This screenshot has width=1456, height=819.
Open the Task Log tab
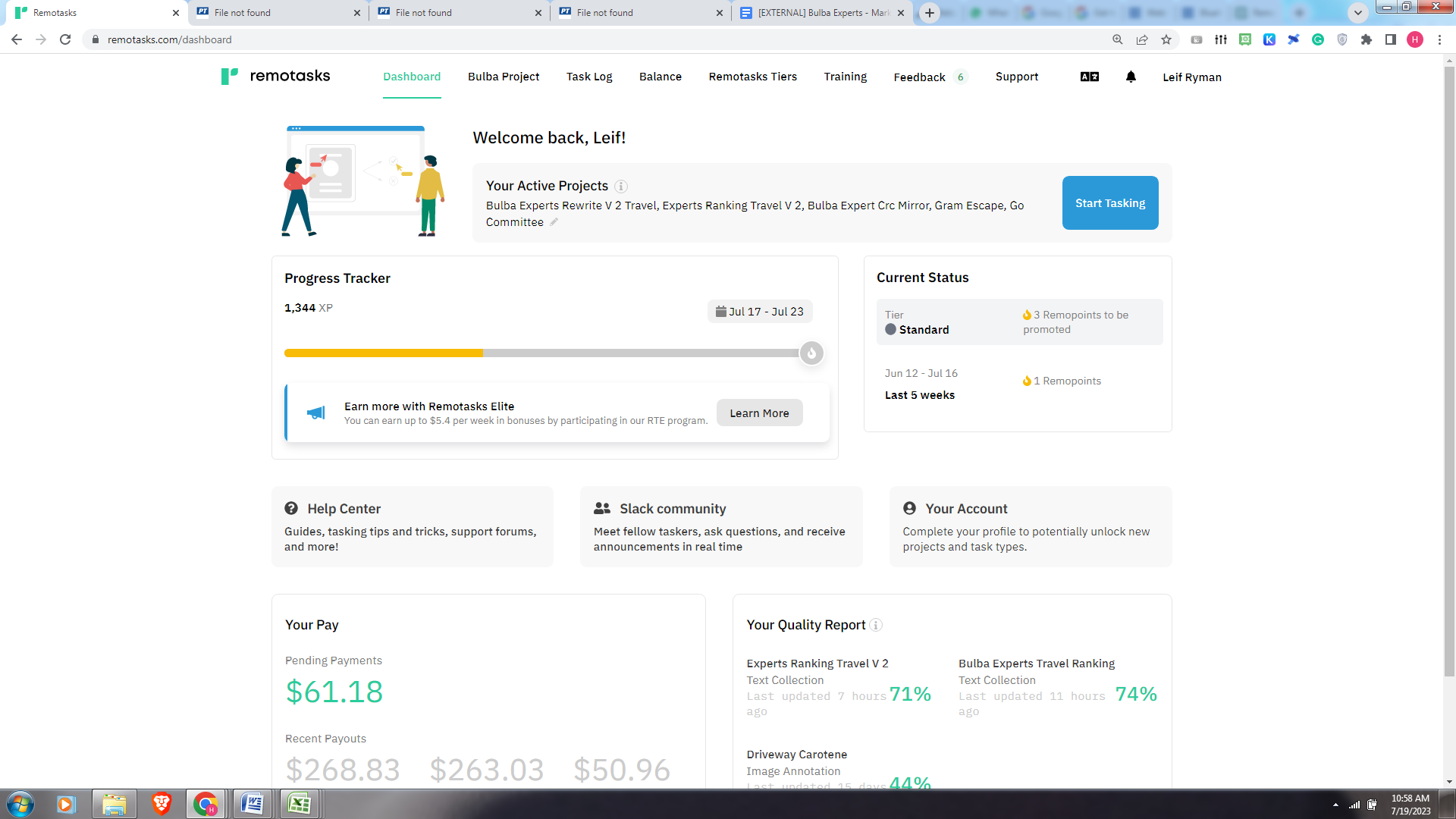click(x=589, y=77)
